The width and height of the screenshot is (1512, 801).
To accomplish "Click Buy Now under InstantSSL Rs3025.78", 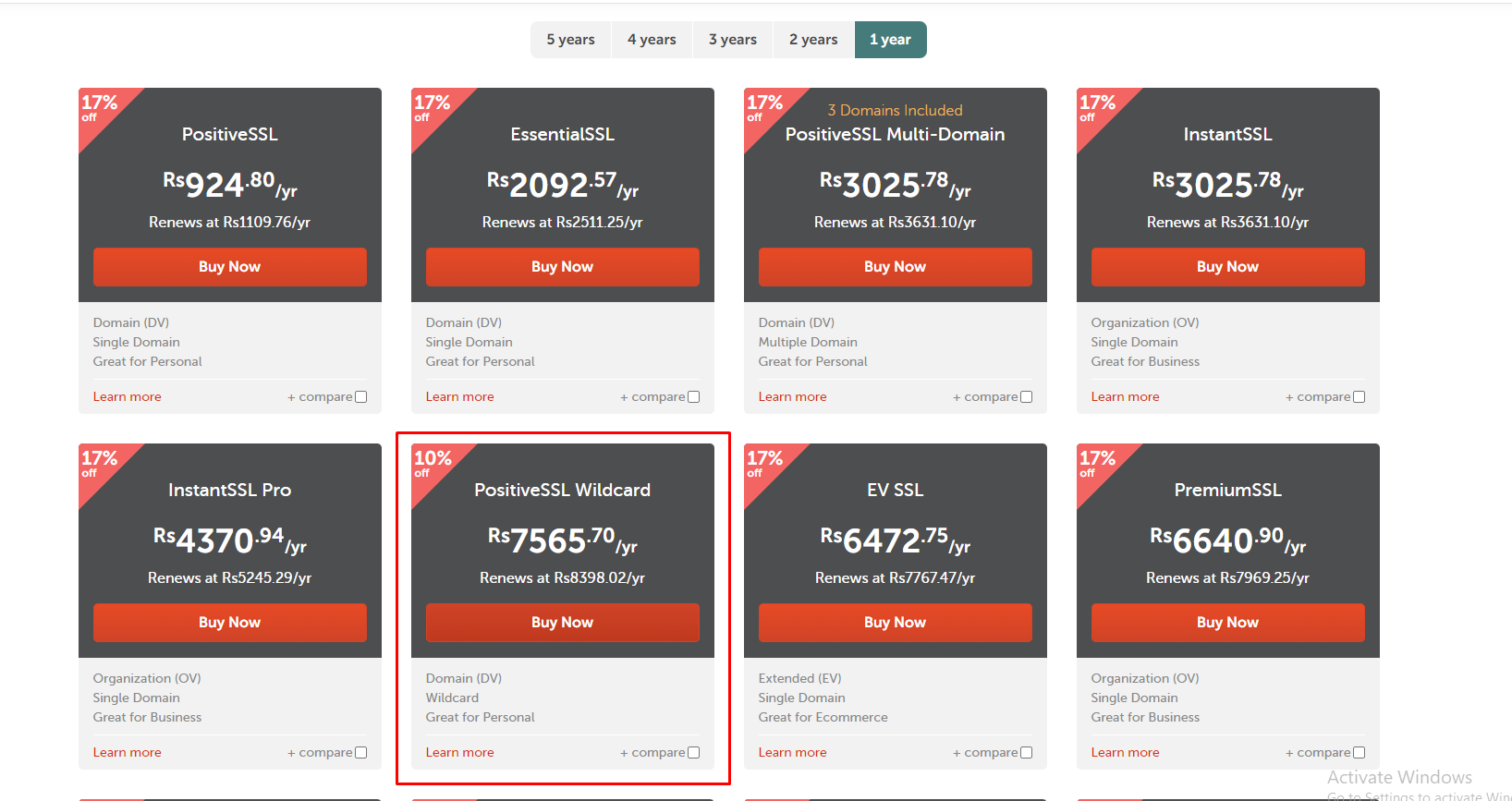I will [x=1228, y=267].
